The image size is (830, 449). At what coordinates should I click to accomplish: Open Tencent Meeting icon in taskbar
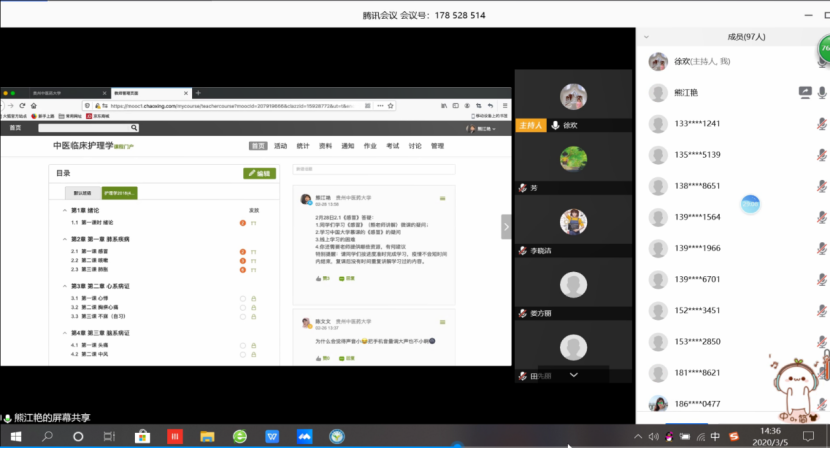[306, 437]
